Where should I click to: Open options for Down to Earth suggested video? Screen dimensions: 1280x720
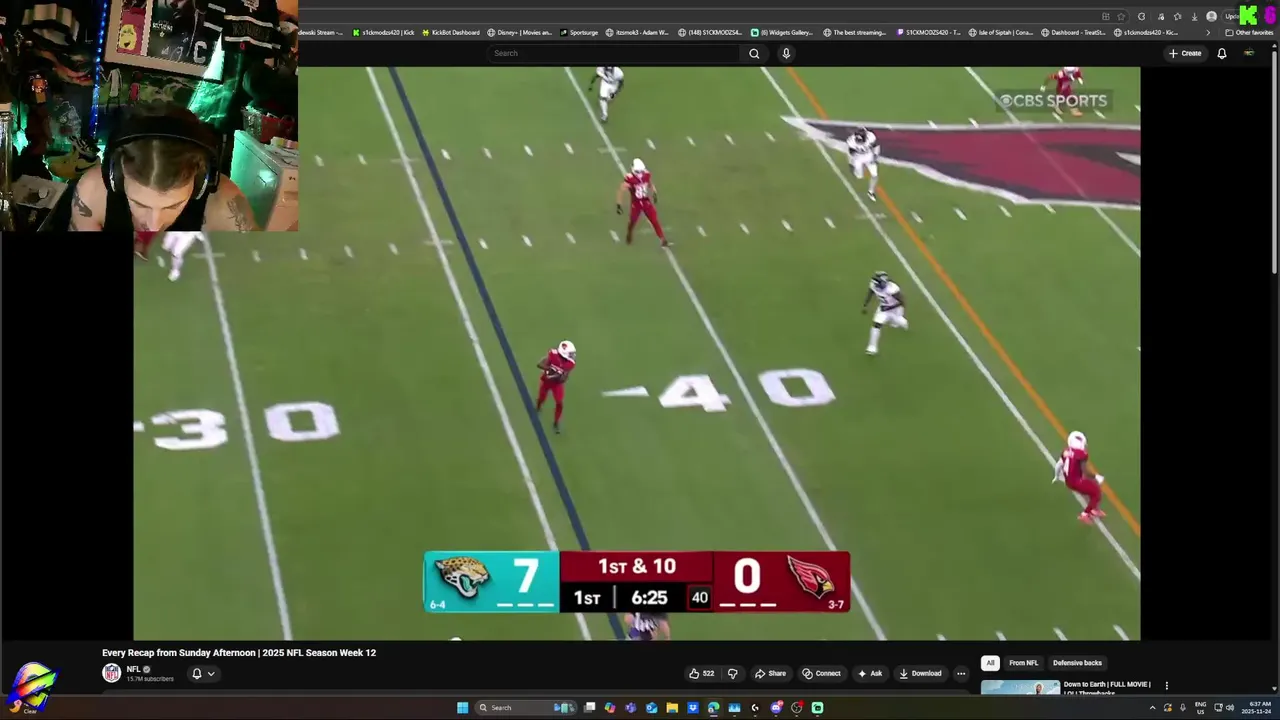click(x=1166, y=686)
